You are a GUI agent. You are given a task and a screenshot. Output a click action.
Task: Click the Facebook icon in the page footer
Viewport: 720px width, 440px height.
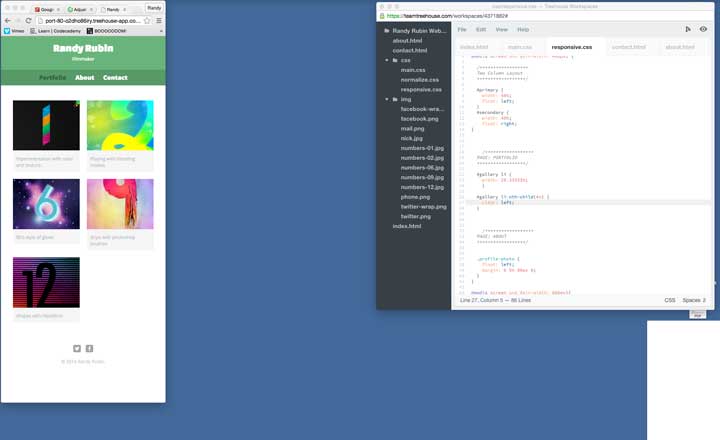click(x=89, y=349)
